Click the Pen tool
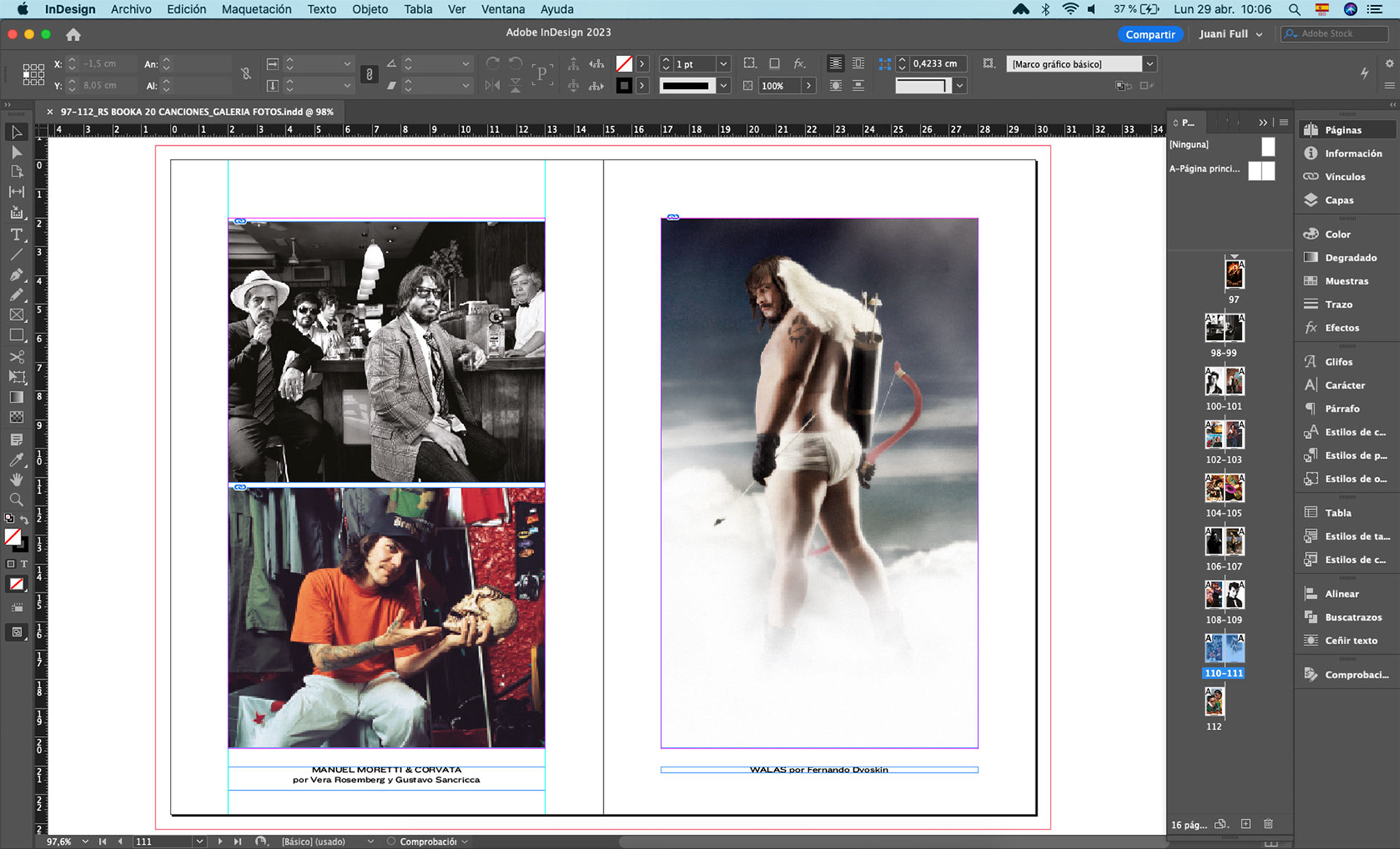Image resolution: width=1400 pixels, height=849 pixels. click(x=16, y=275)
